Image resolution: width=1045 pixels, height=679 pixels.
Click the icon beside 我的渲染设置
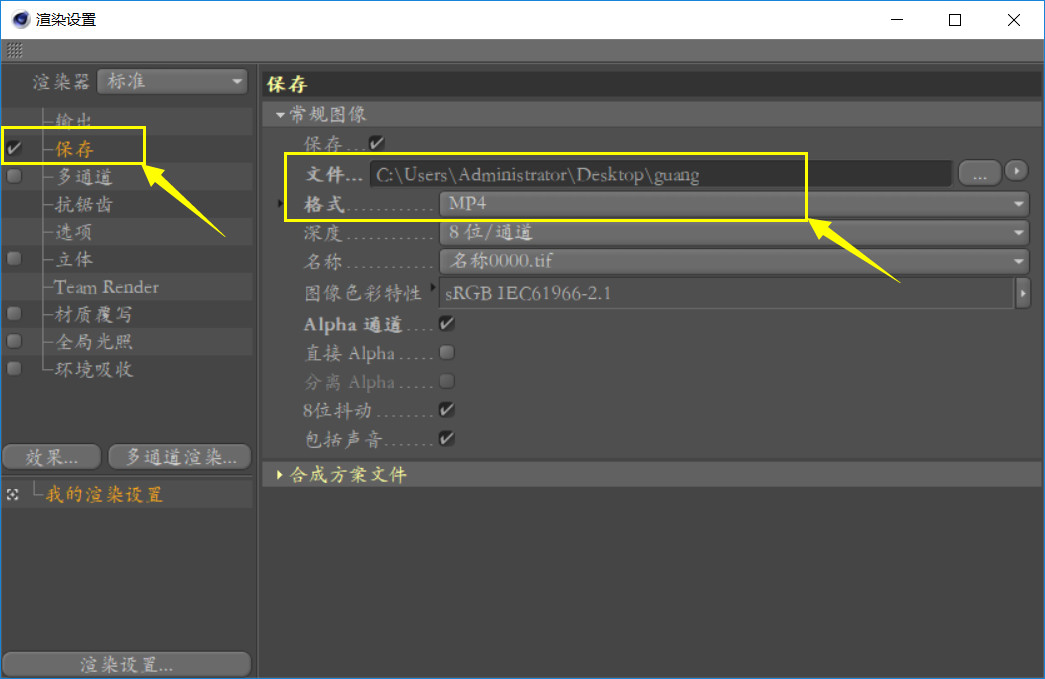pyautogui.click(x=13, y=494)
